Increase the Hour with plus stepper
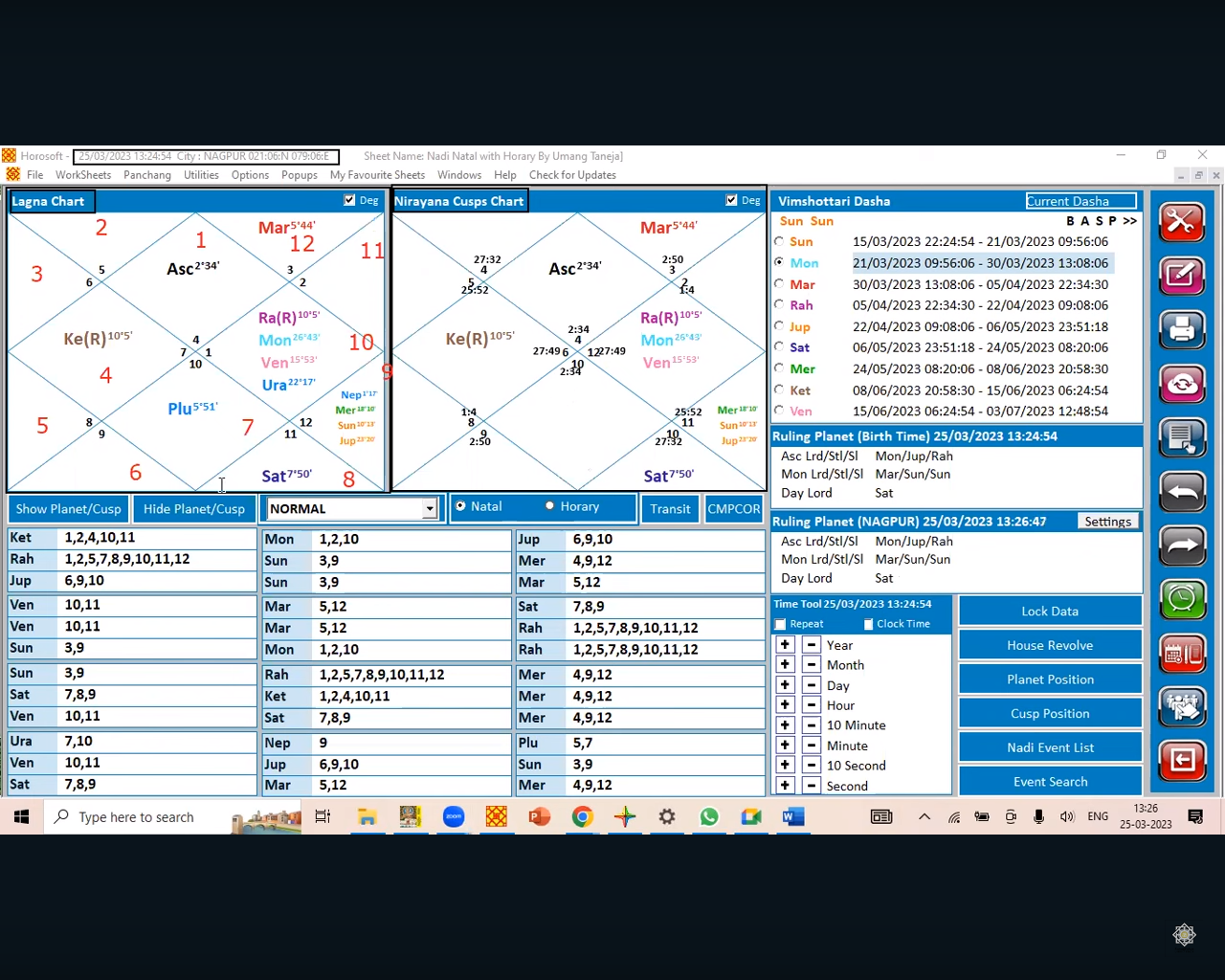Image resolution: width=1225 pixels, height=980 pixels. tap(785, 705)
